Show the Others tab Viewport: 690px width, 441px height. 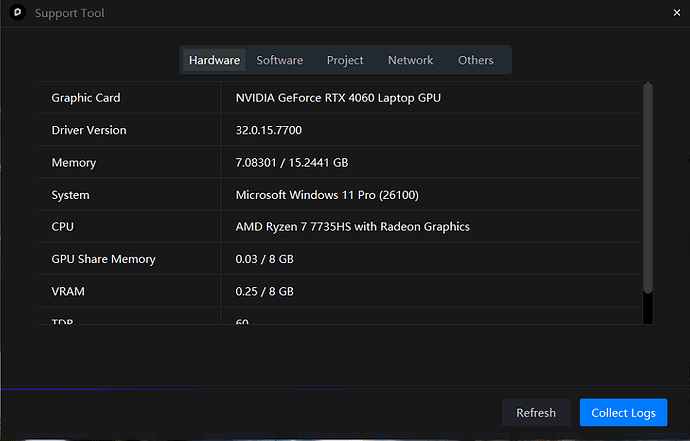click(475, 60)
